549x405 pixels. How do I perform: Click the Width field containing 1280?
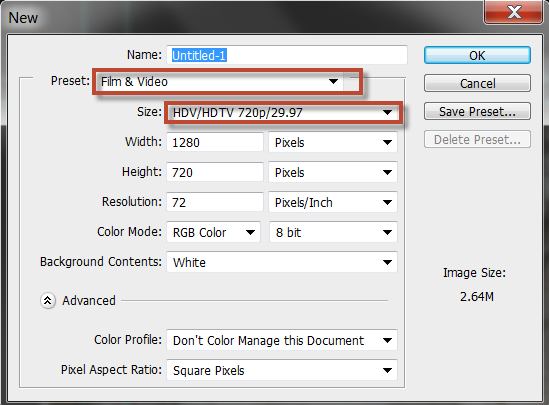[x=215, y=142]
